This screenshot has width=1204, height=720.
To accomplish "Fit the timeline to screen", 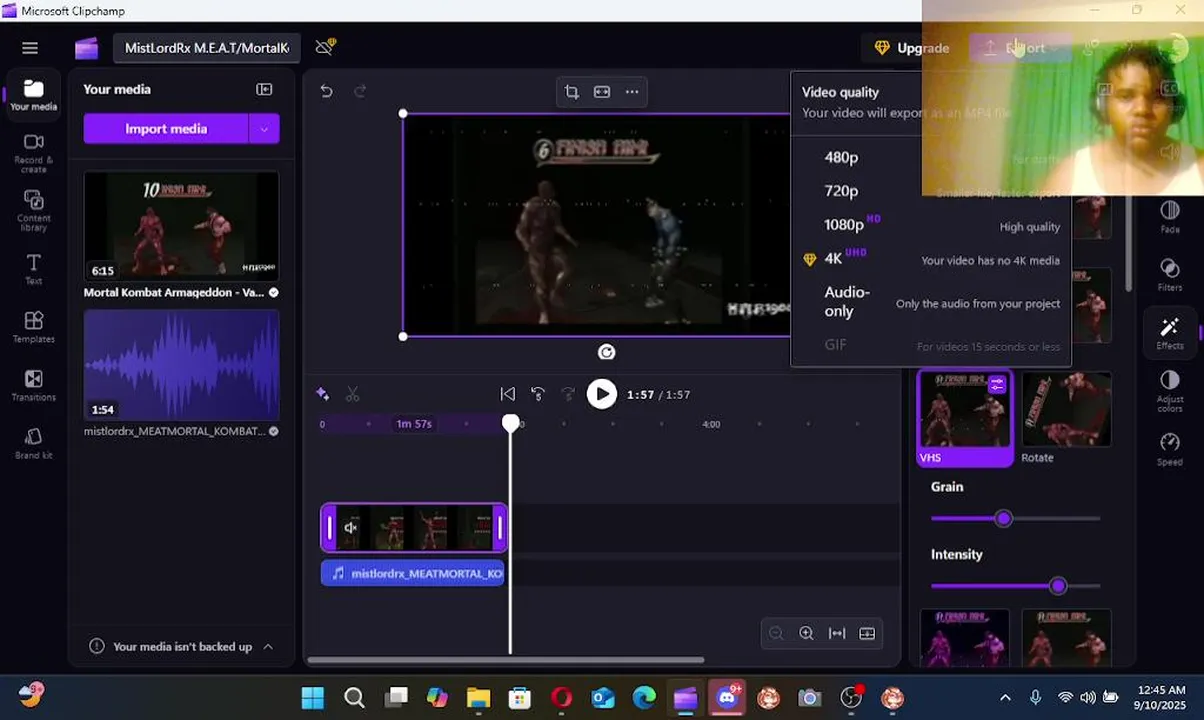I will pos(837,633).
